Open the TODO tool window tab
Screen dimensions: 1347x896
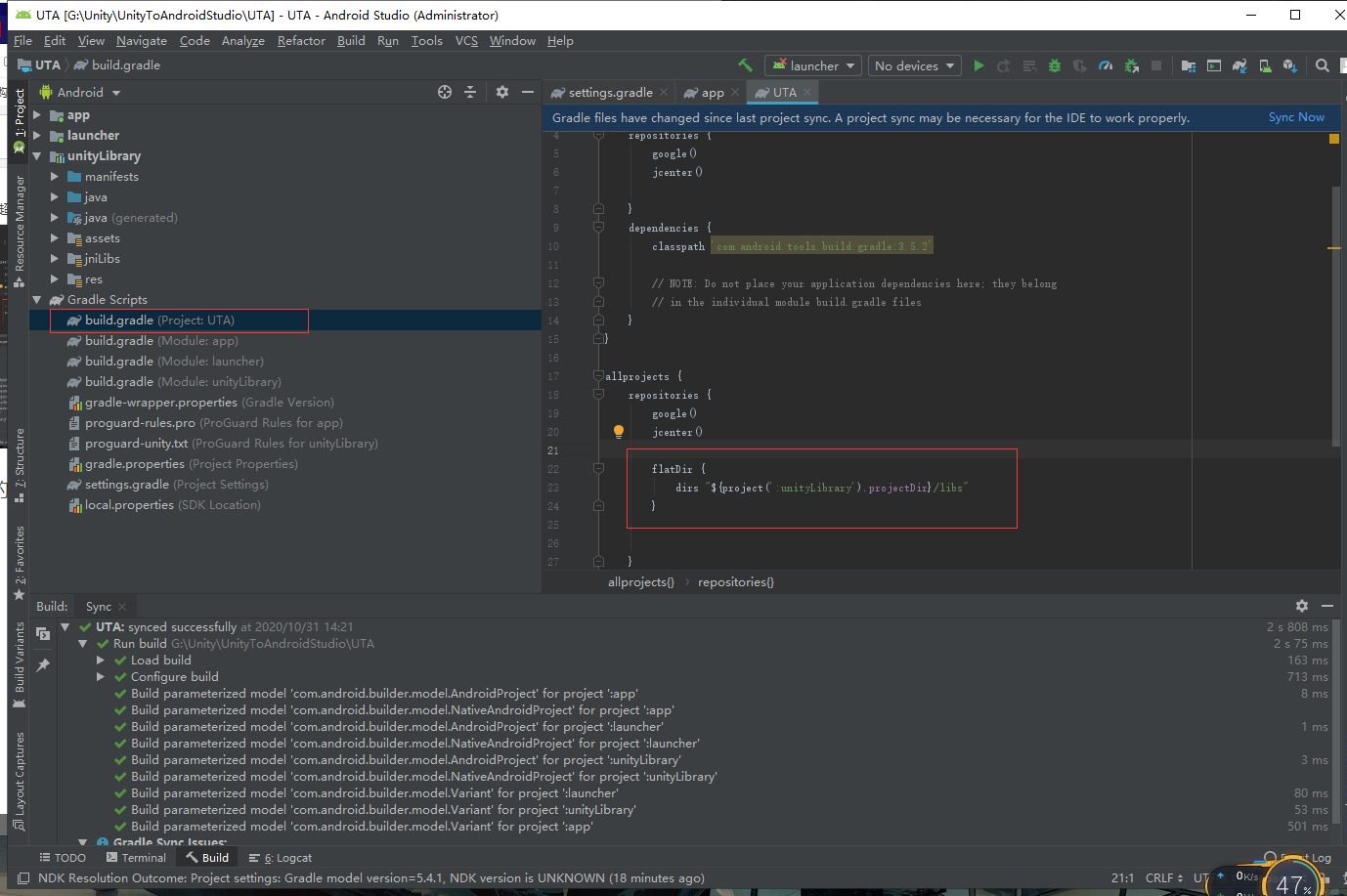click(63, 858)
